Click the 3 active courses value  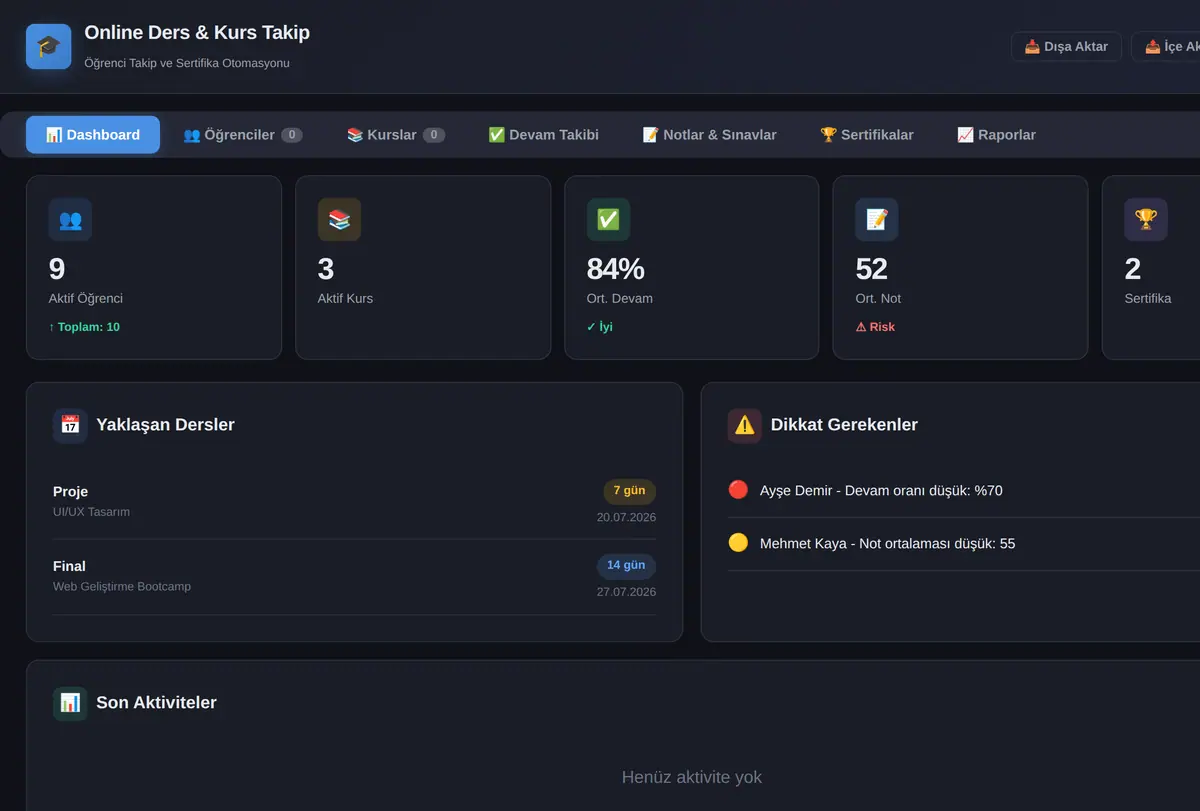326,269
